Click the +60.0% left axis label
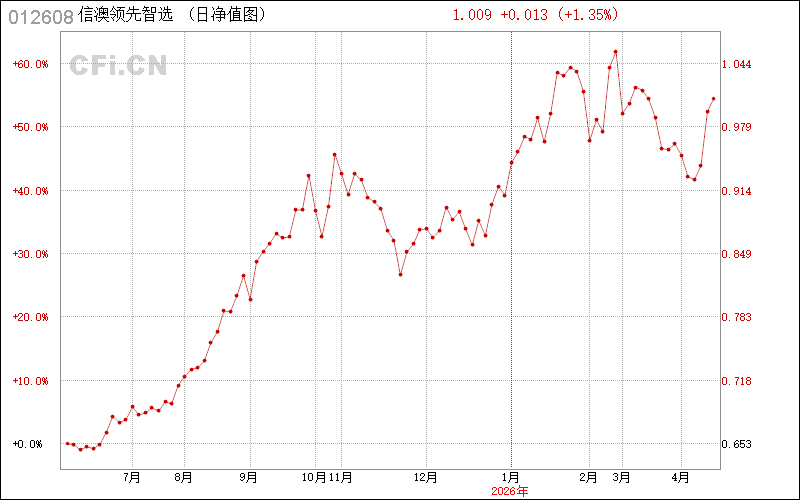The height and width of the screenshot is (500, 800). click(x=30, y=64)
